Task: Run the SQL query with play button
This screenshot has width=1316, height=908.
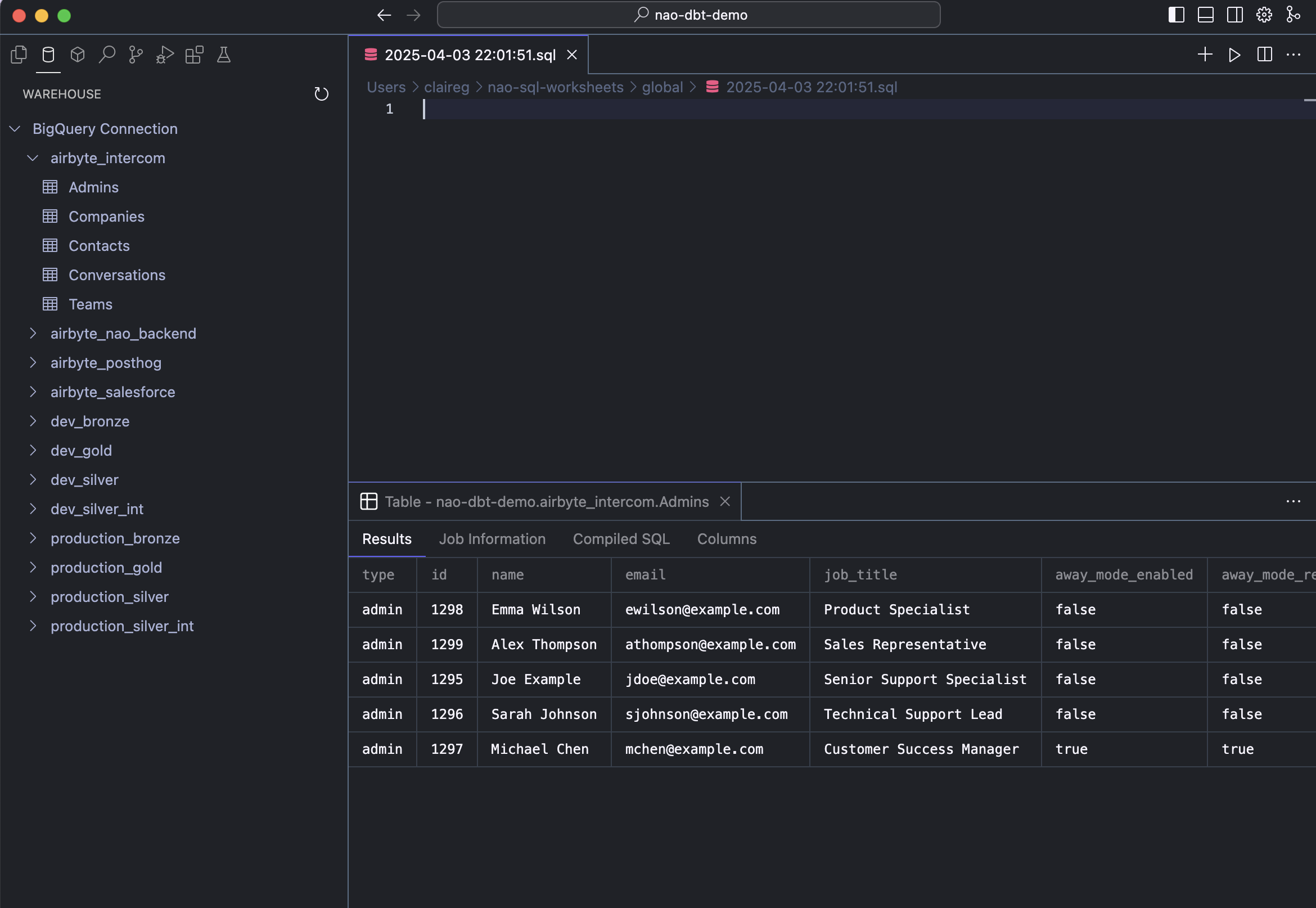Action: click(1234, 55)
